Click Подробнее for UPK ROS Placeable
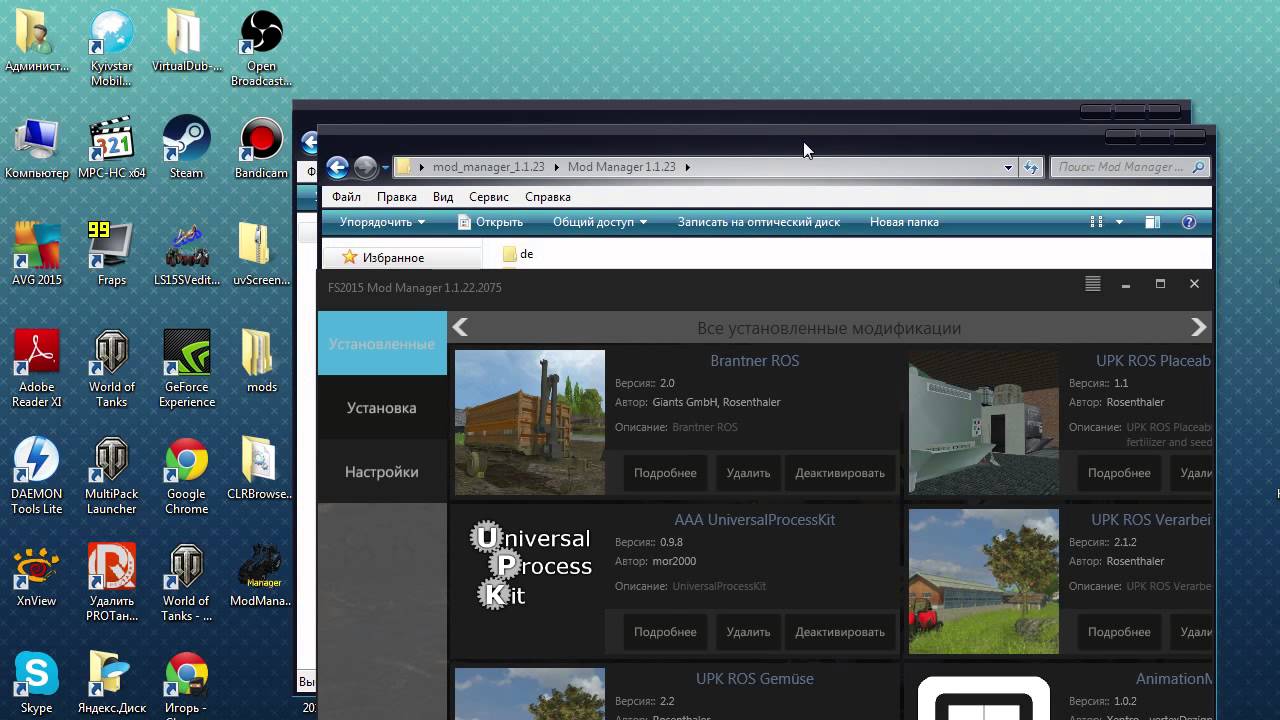Image resolution: width=1280 pixels, height=720 pixels. (x=1119, y=473)
